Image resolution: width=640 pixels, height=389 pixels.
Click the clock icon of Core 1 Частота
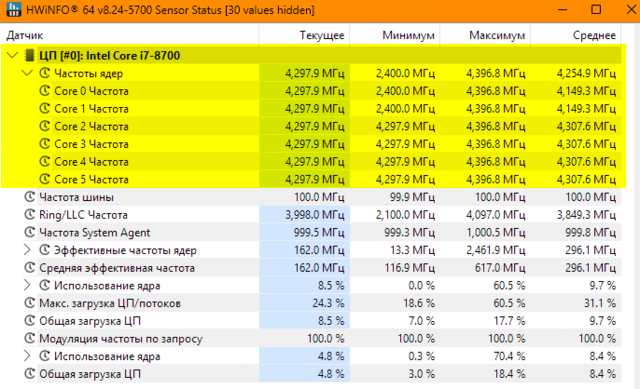pyautogui.click(x=44, y=109)
